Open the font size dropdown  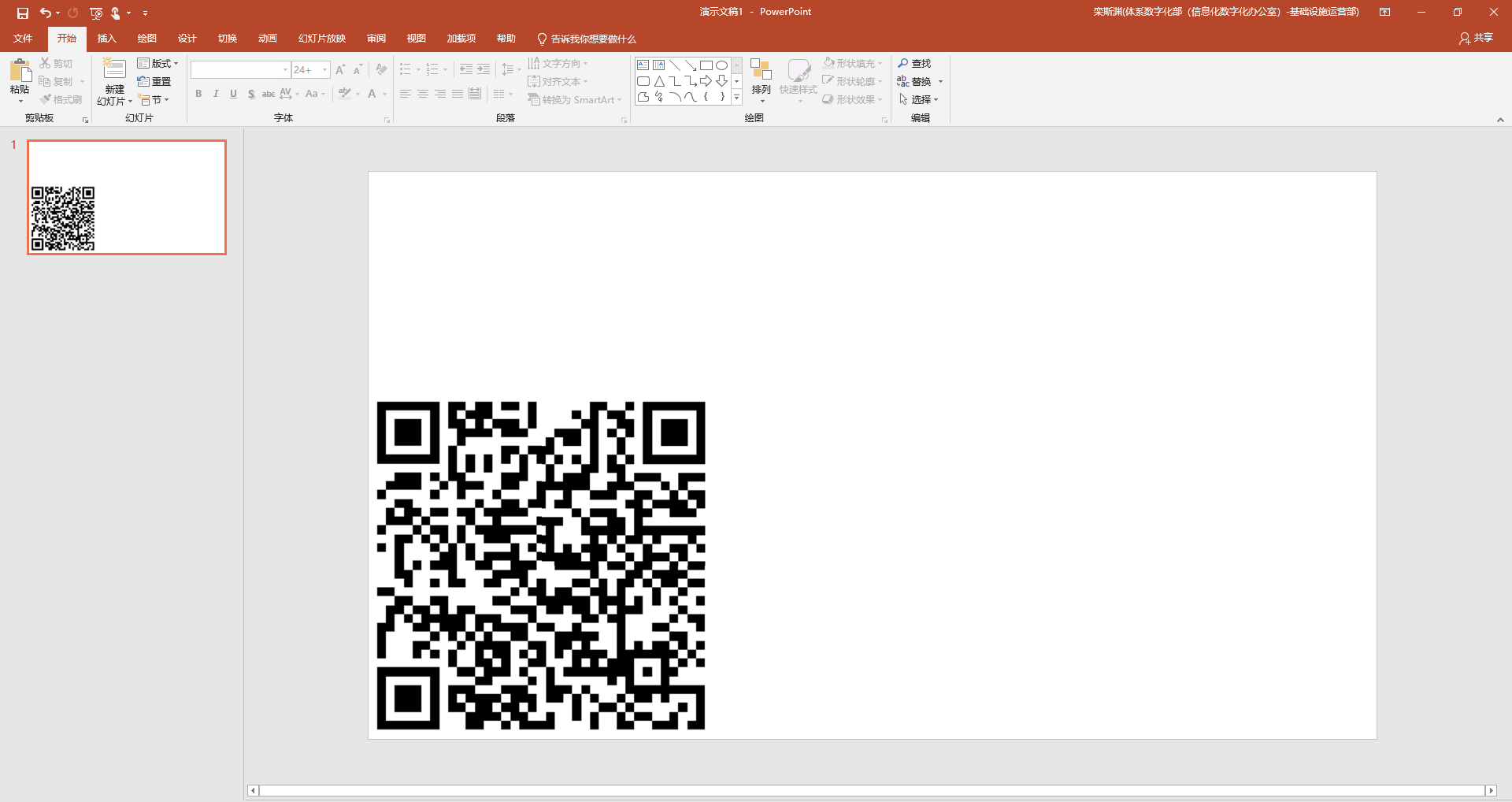tap(324, 69)
